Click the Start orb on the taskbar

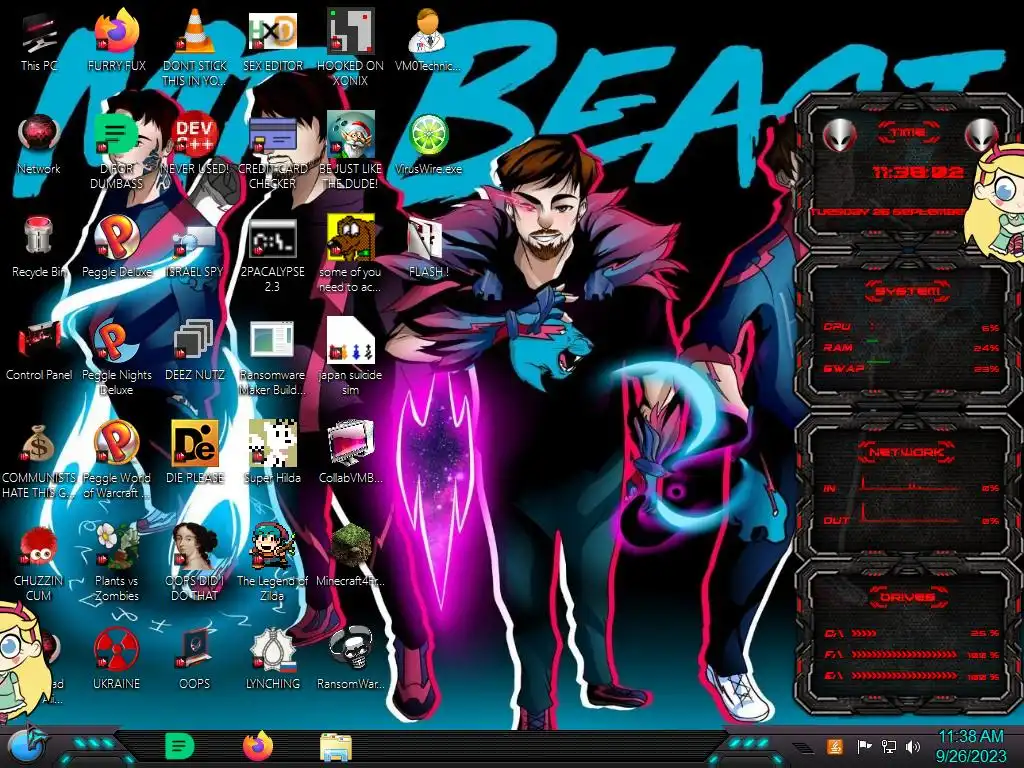[x=26, y=746]
